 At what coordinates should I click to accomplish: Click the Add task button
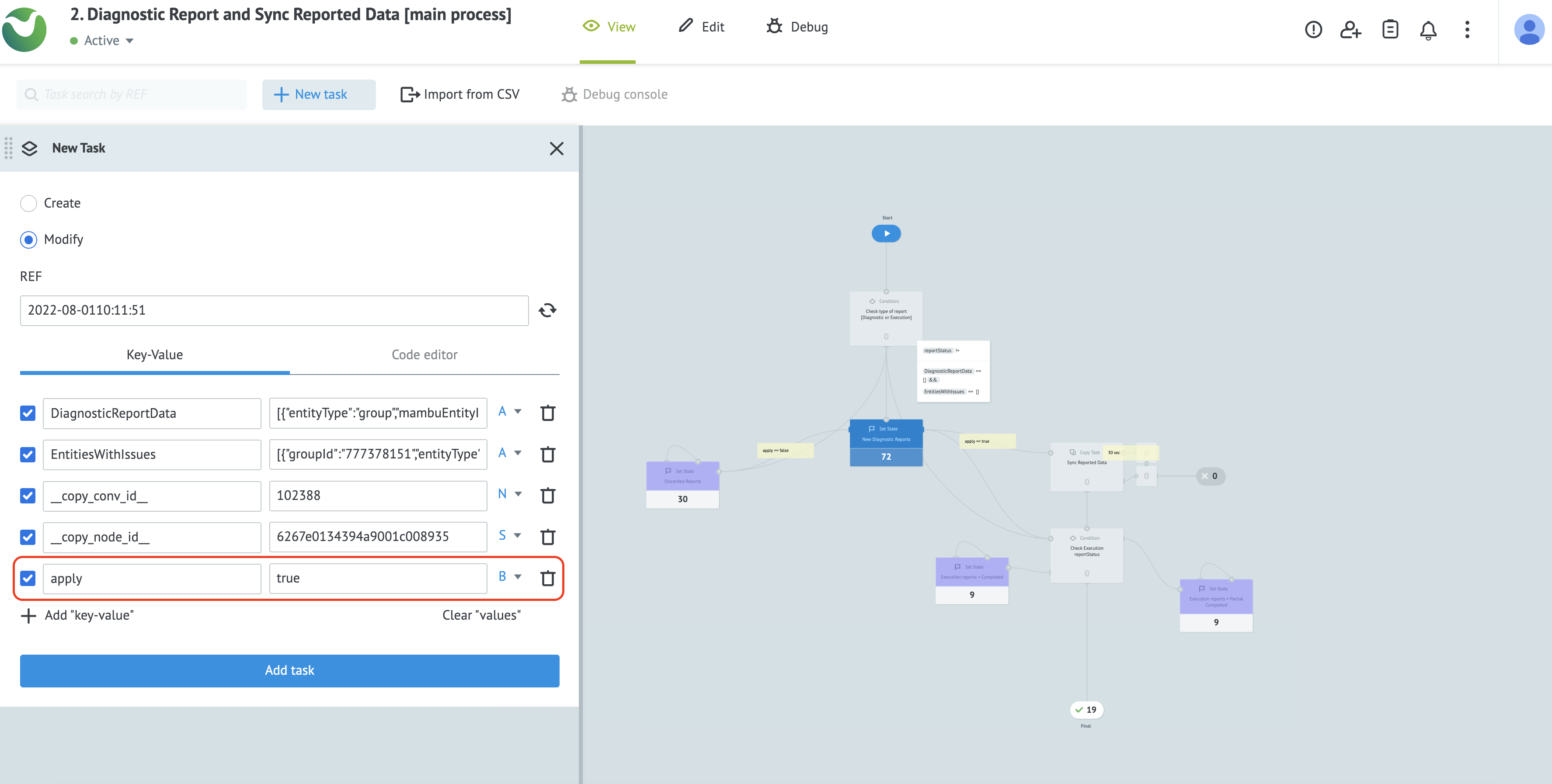pyautogui.click(x=289, y=670)
